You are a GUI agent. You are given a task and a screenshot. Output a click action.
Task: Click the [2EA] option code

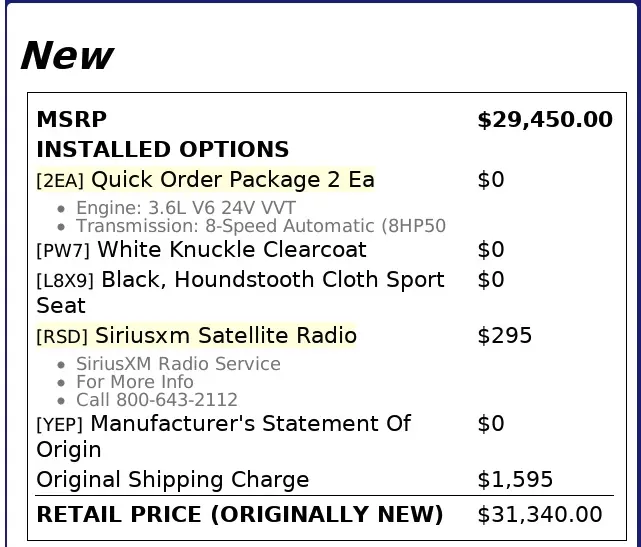pyautogui.click(x=60, y=181)
